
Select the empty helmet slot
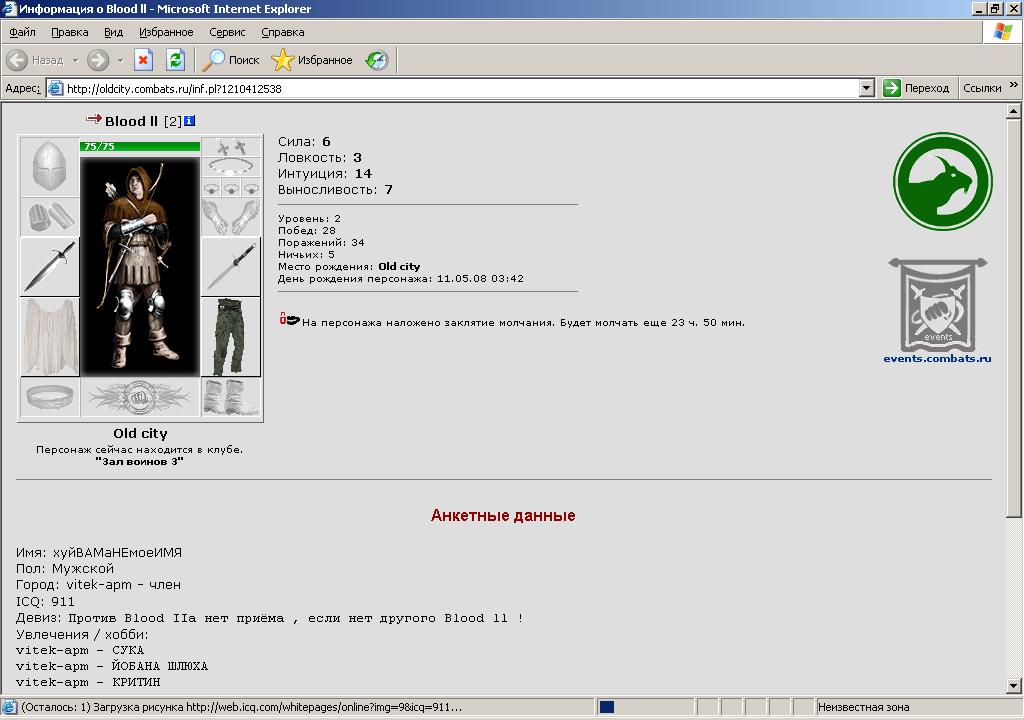click(x=50, y=167)
